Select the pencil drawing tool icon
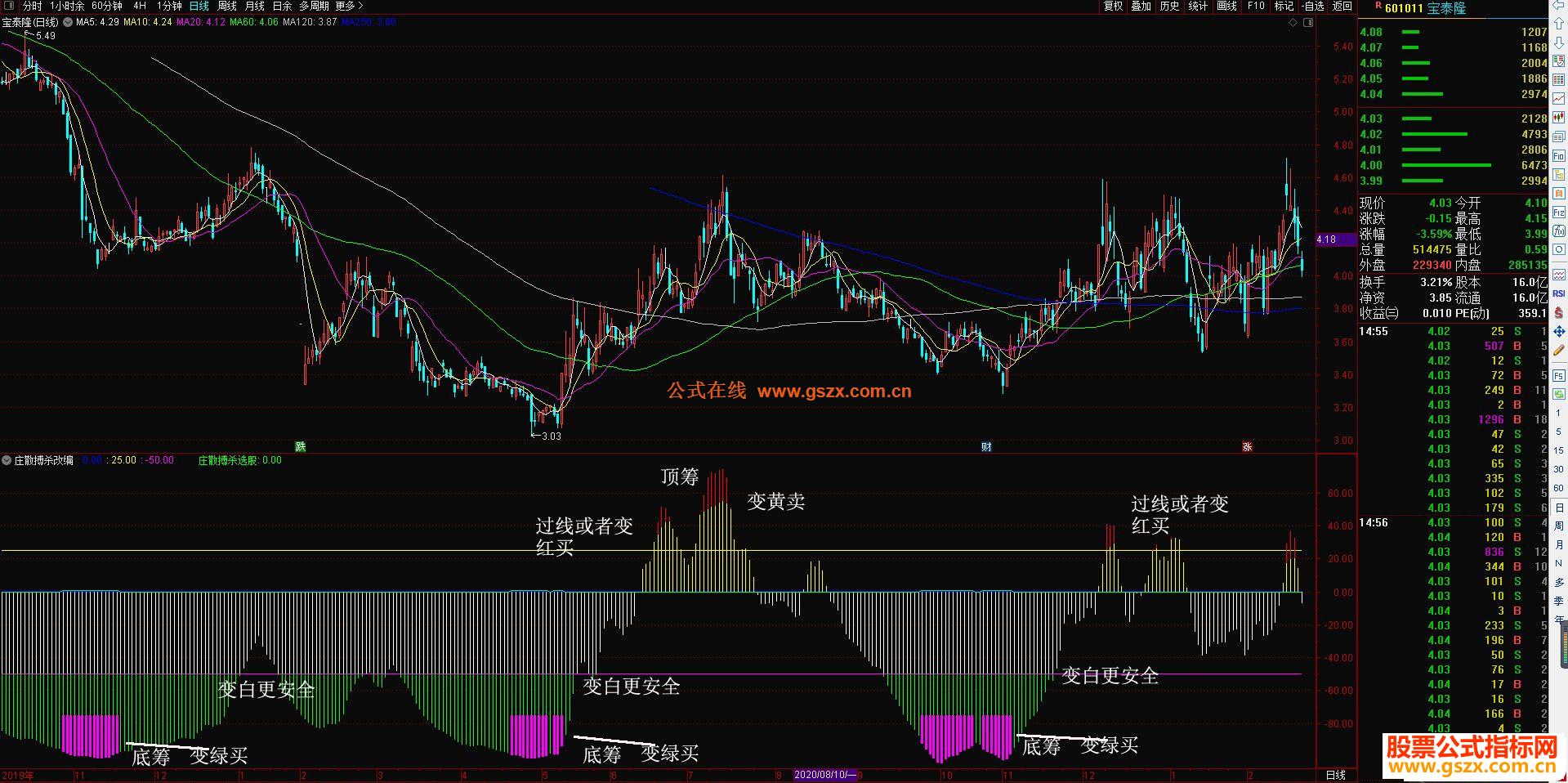1568x783 pixels. click(1559, 351)
